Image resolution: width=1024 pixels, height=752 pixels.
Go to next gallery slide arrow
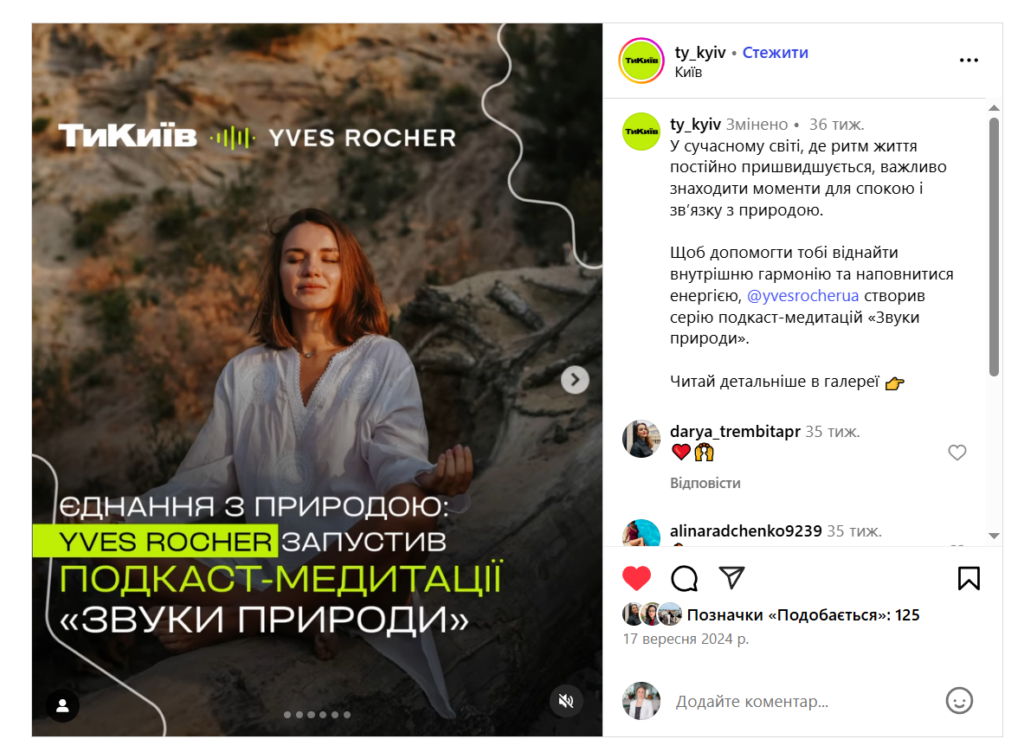coord(575,380)
